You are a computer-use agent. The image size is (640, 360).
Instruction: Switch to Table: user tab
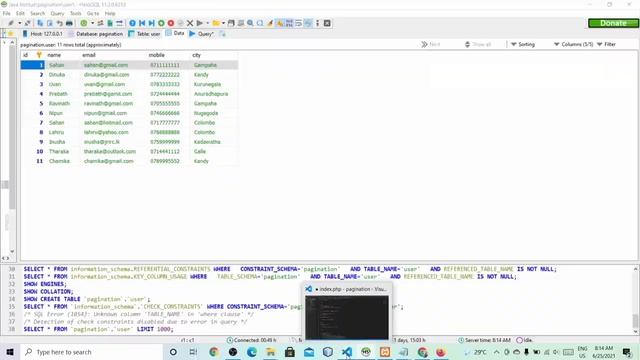tap(144, 34)
